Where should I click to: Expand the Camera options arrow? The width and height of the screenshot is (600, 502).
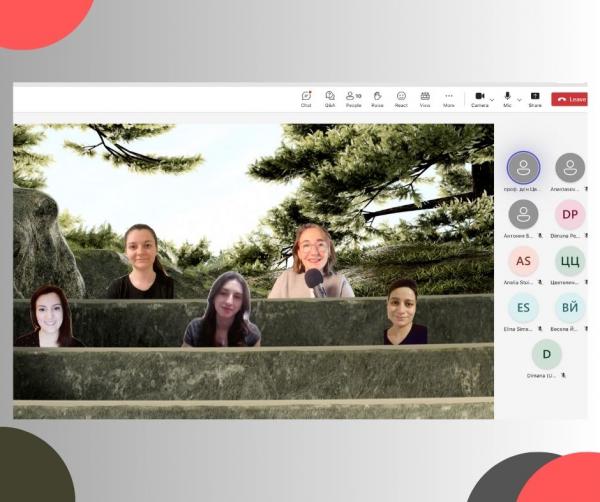(492, 100)
